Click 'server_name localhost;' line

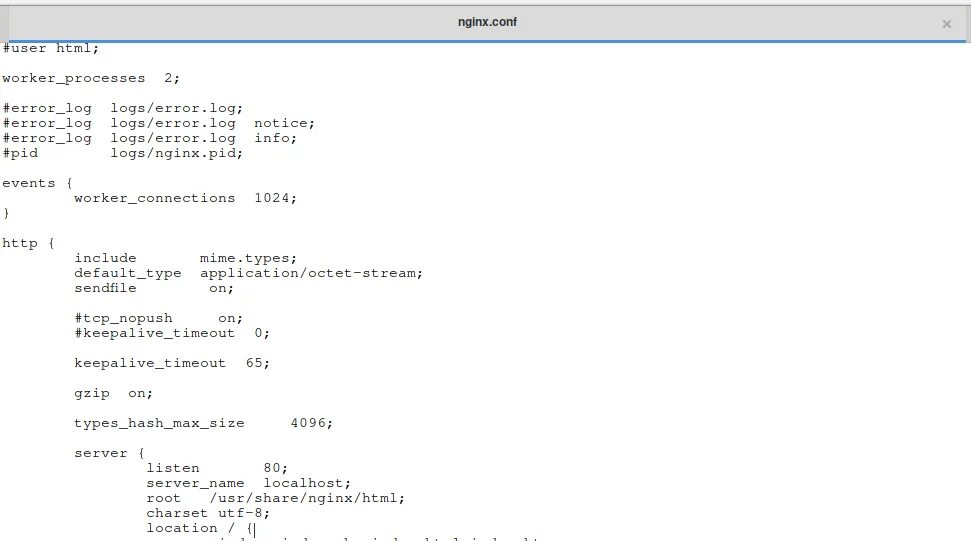pyautogui.click(x=248, y=483)
